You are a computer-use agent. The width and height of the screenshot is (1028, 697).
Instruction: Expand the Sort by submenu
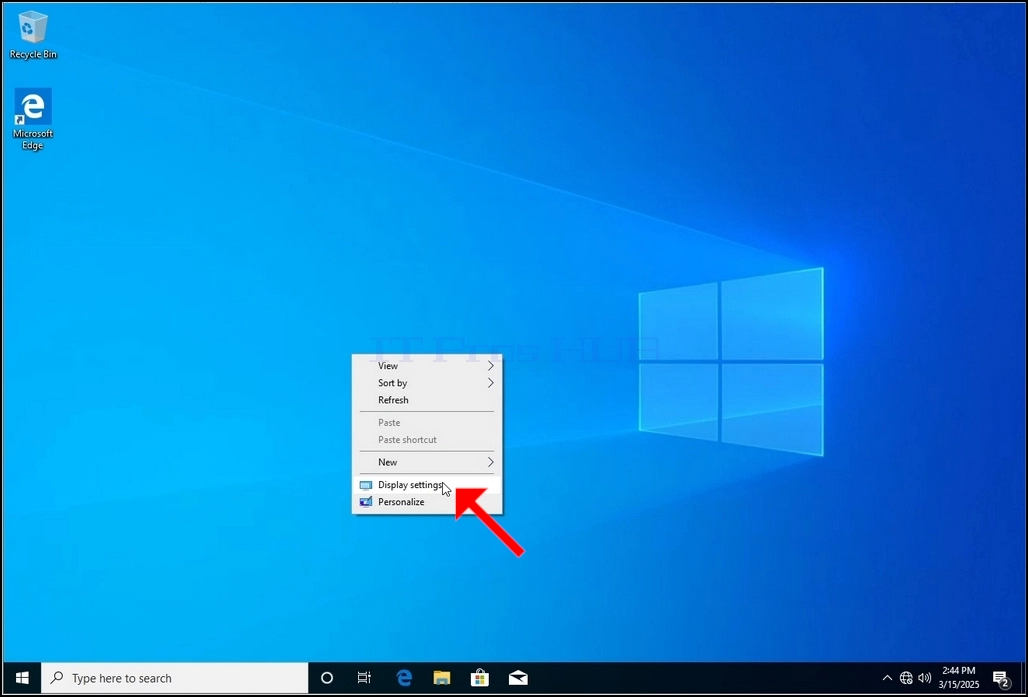tap(427, 383)
